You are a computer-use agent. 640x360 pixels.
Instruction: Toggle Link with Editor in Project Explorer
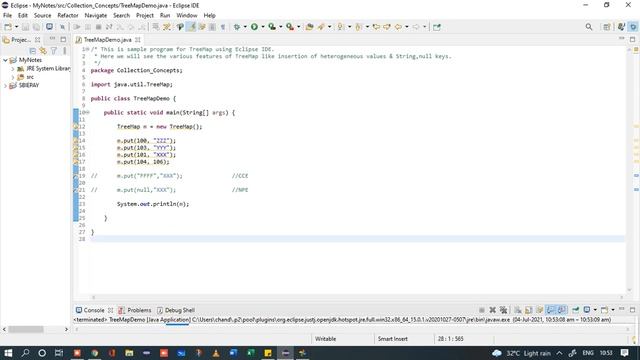tap(43, 51)
